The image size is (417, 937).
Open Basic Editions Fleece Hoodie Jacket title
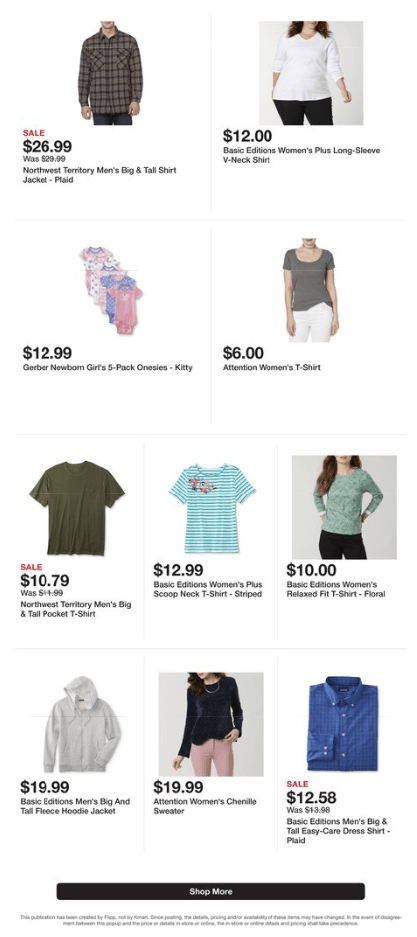[75, 806]
